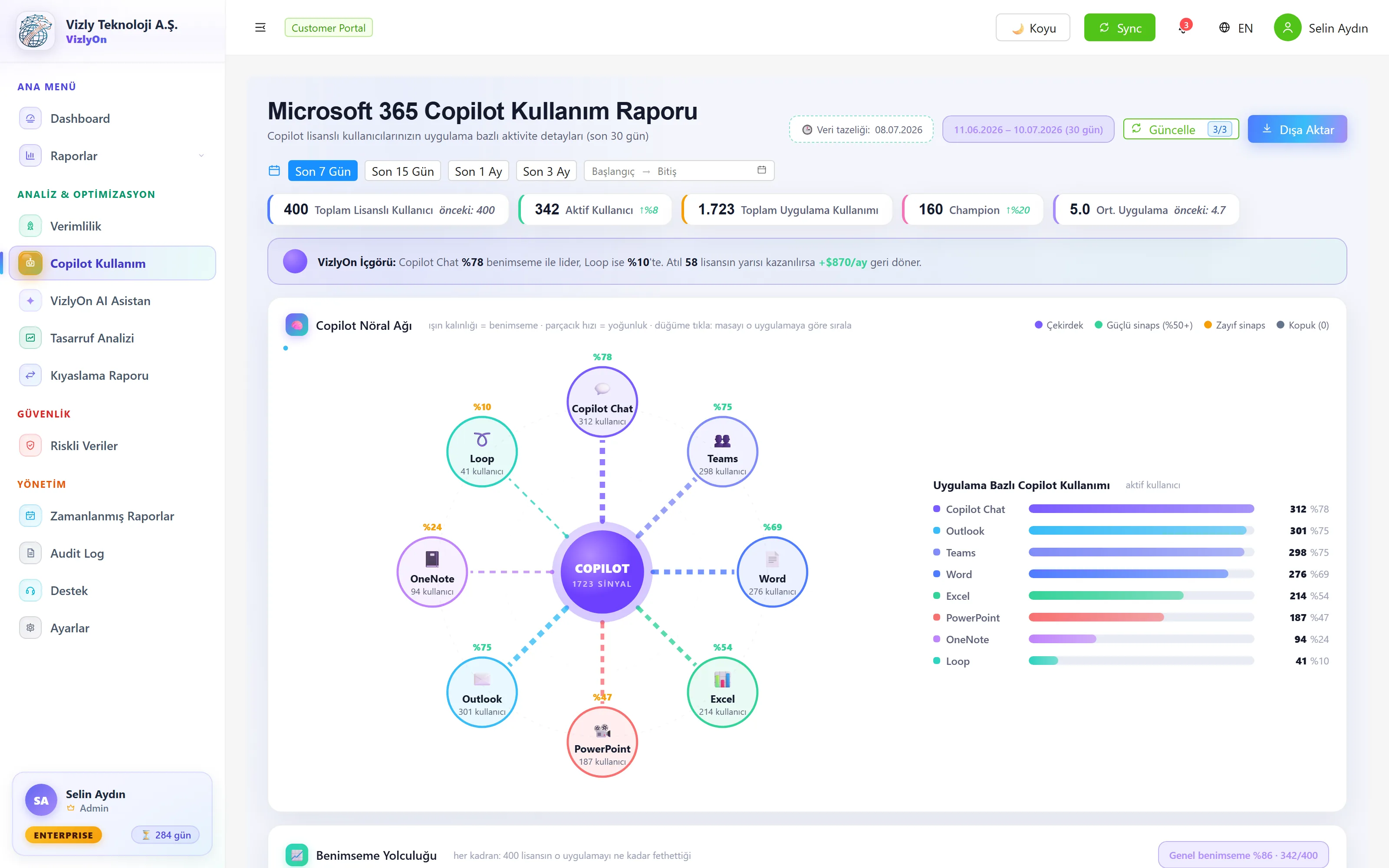This screenshot has height=868, width=1389.
Task: Toggle the Zayıf sinaps legend item
Action: 1234,325
